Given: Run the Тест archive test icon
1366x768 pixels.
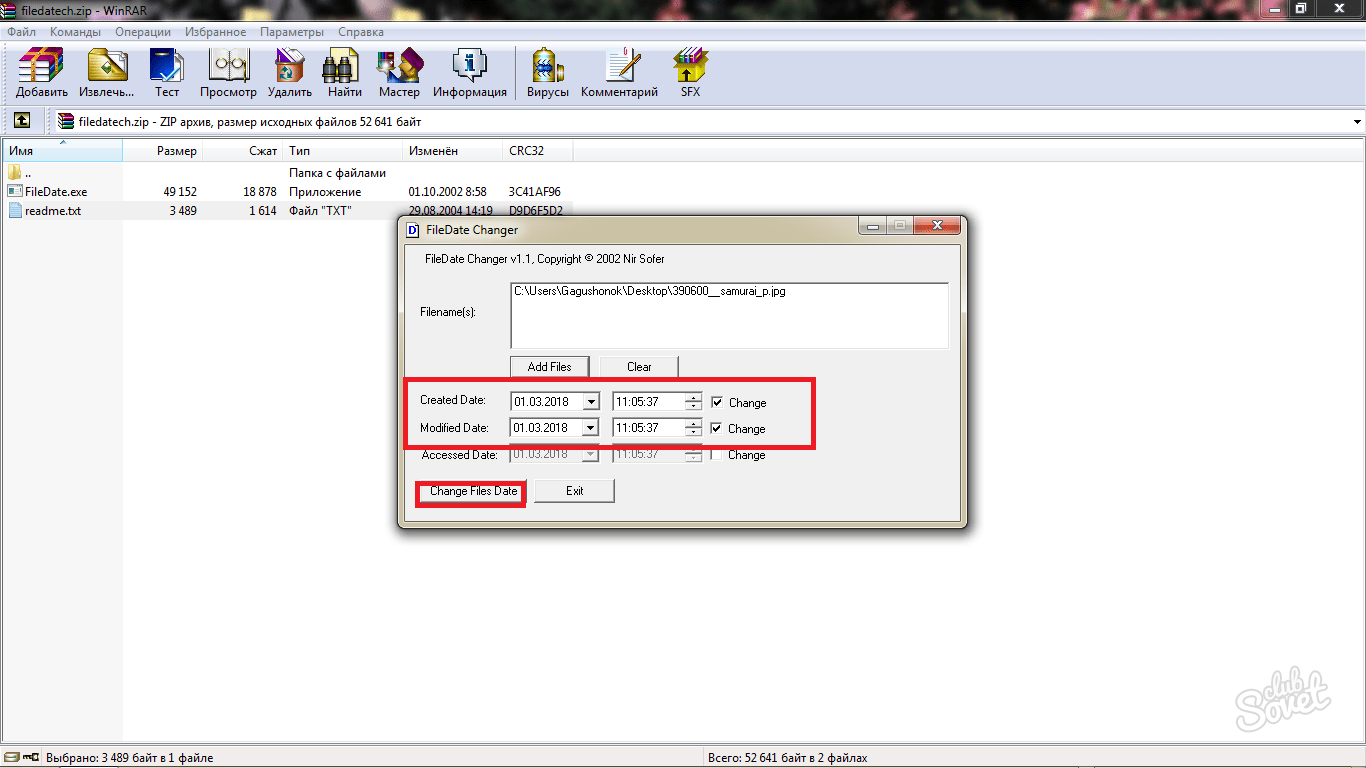Looking at the screenshot, I should (166, 72).
